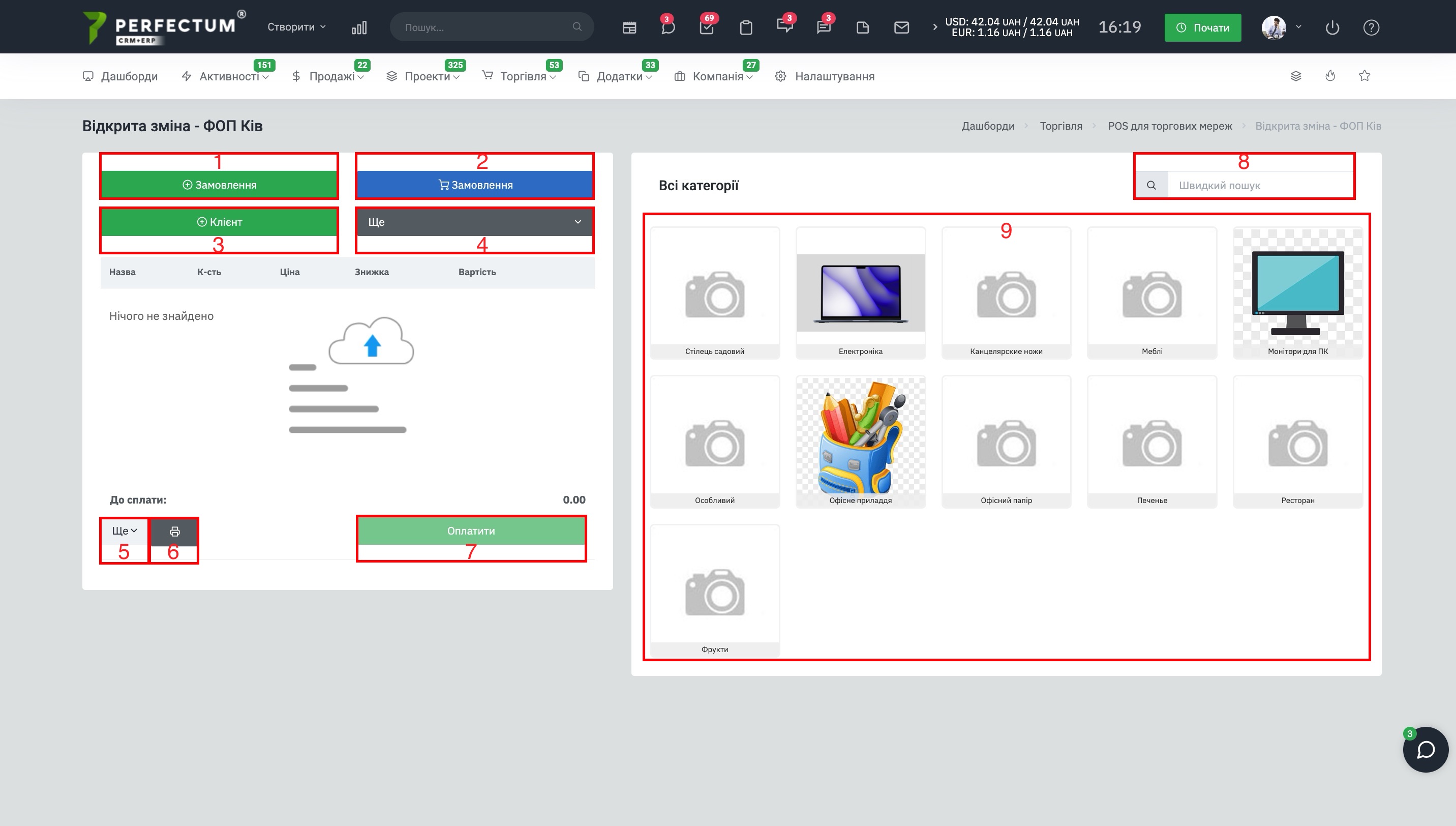Open the mail envelope icon
This screenshot has height=826, width=1456.
coord(901,27)
